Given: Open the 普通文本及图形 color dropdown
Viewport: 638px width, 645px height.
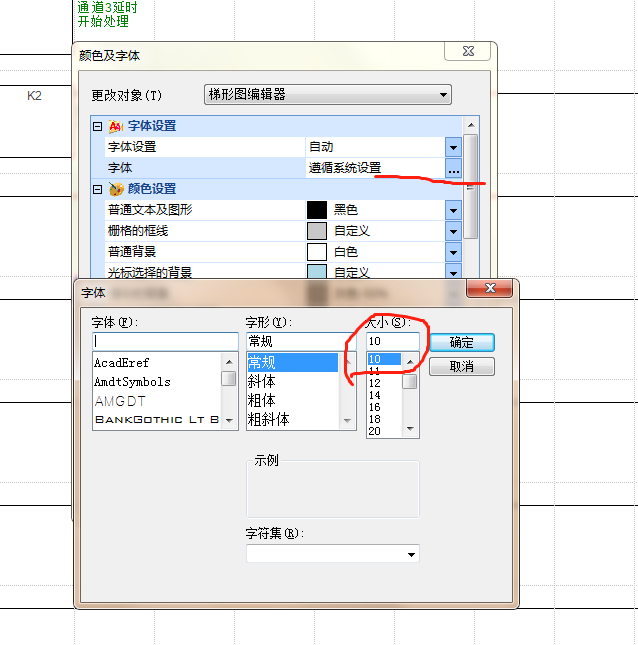Looking at the screenshot, I should tap(453, 210).
